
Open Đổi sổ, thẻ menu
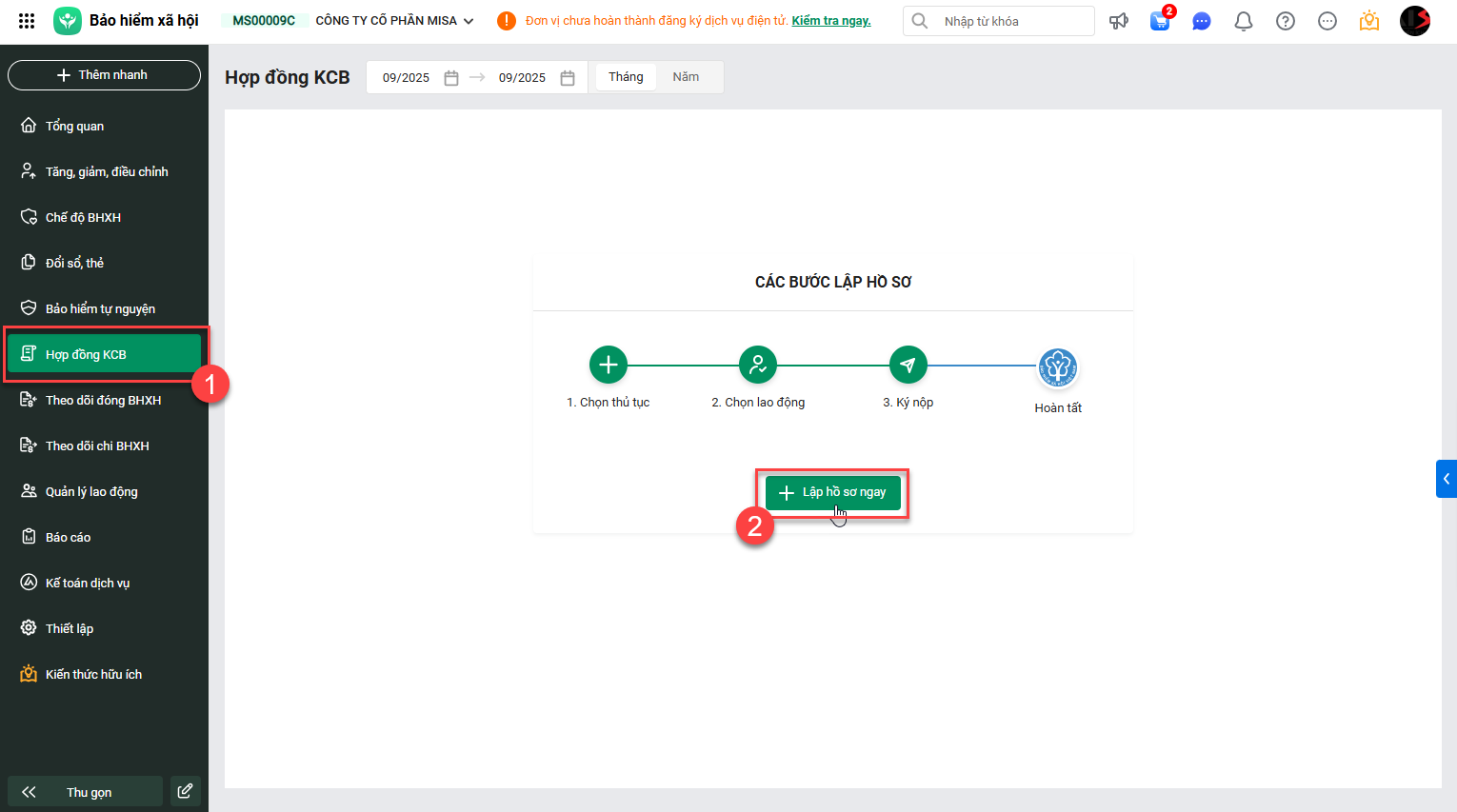pyautogui.click(x=105, y=263)
